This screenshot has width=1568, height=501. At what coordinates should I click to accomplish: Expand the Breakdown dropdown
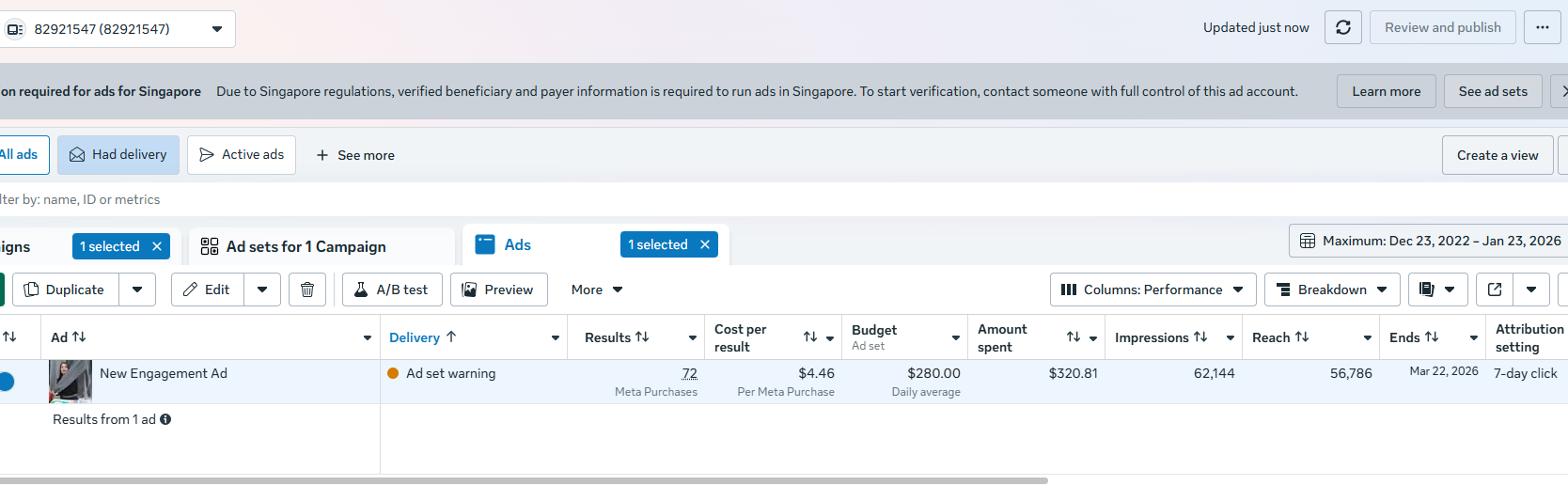coord(1331,290)
